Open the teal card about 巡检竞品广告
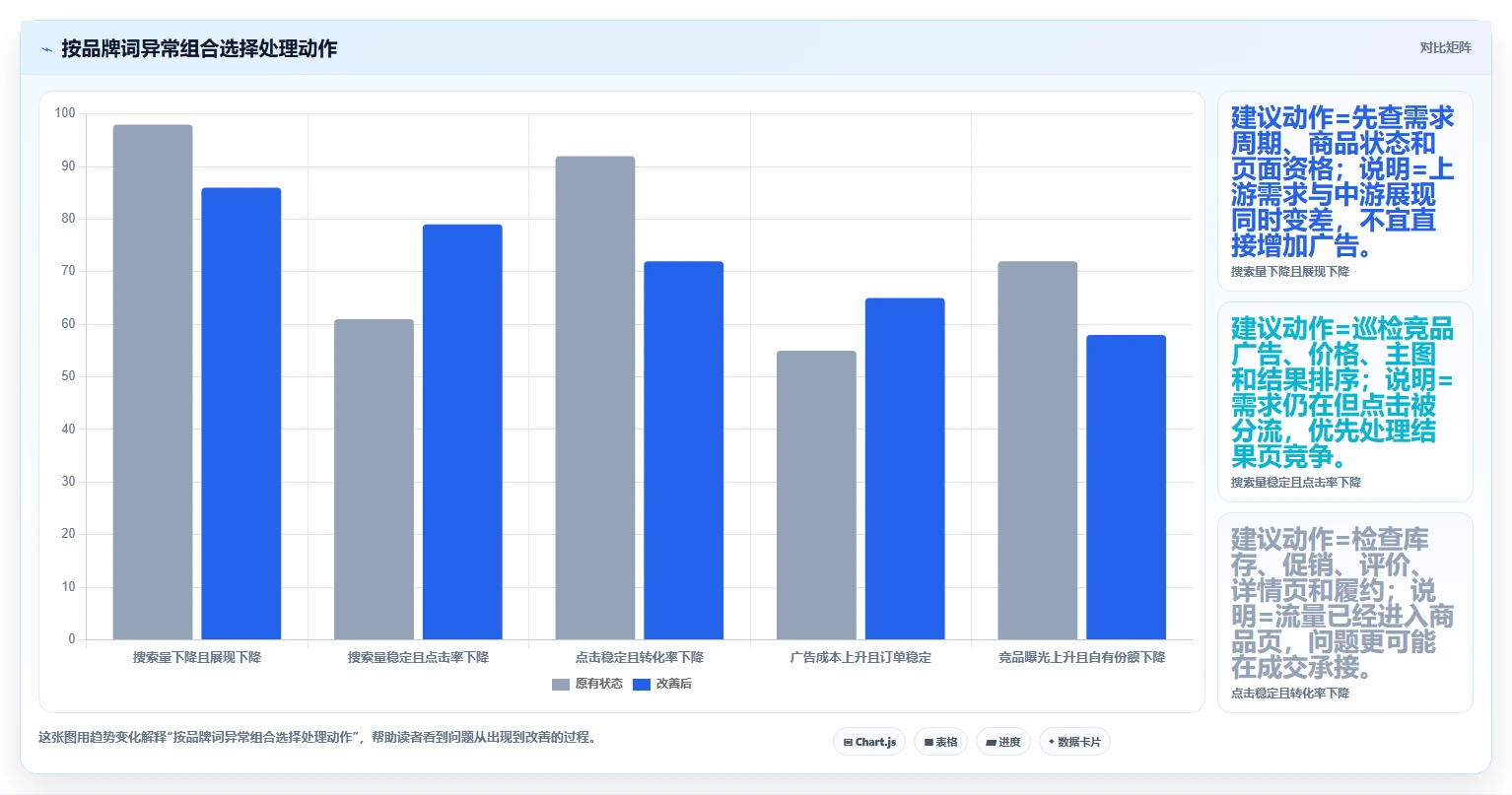This screenshot has width=1512, height=795. tap(1345, 403)
